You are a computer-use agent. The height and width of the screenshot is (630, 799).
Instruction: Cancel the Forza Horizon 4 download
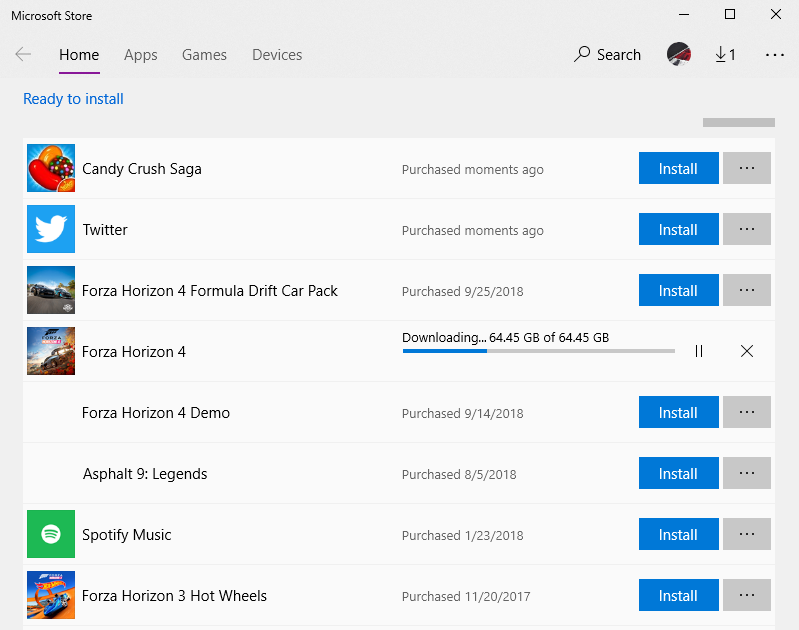(x=747, y=351)
